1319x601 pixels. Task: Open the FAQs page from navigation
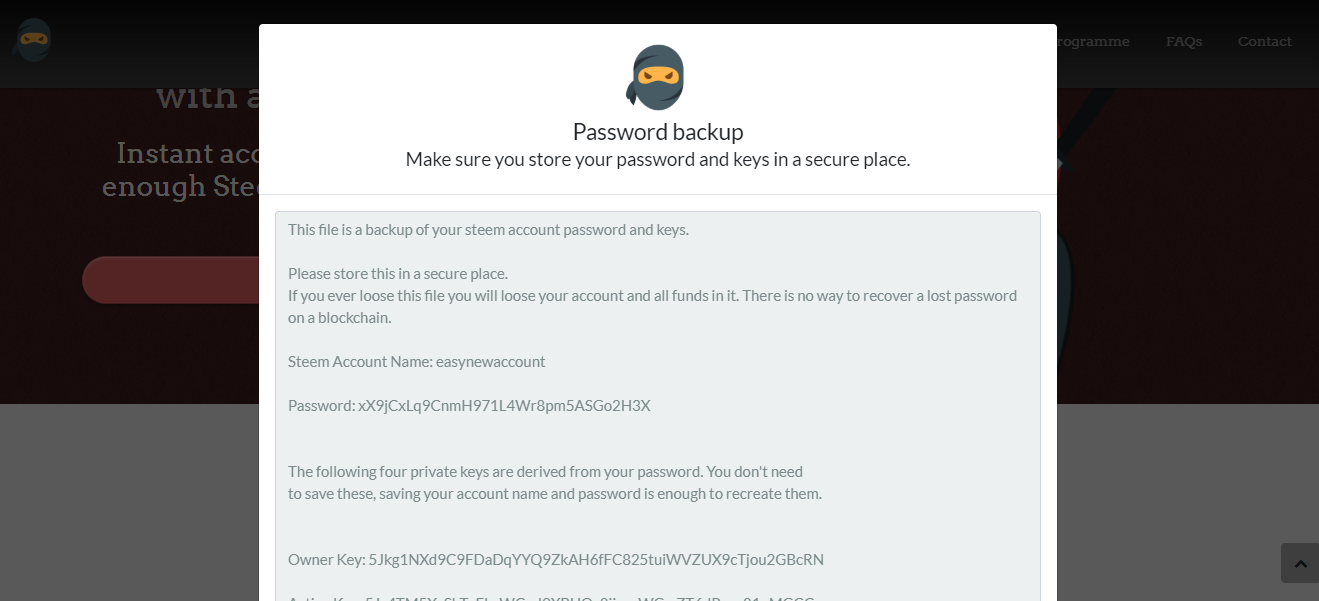pyautogui.click(x=1184, y=41)
